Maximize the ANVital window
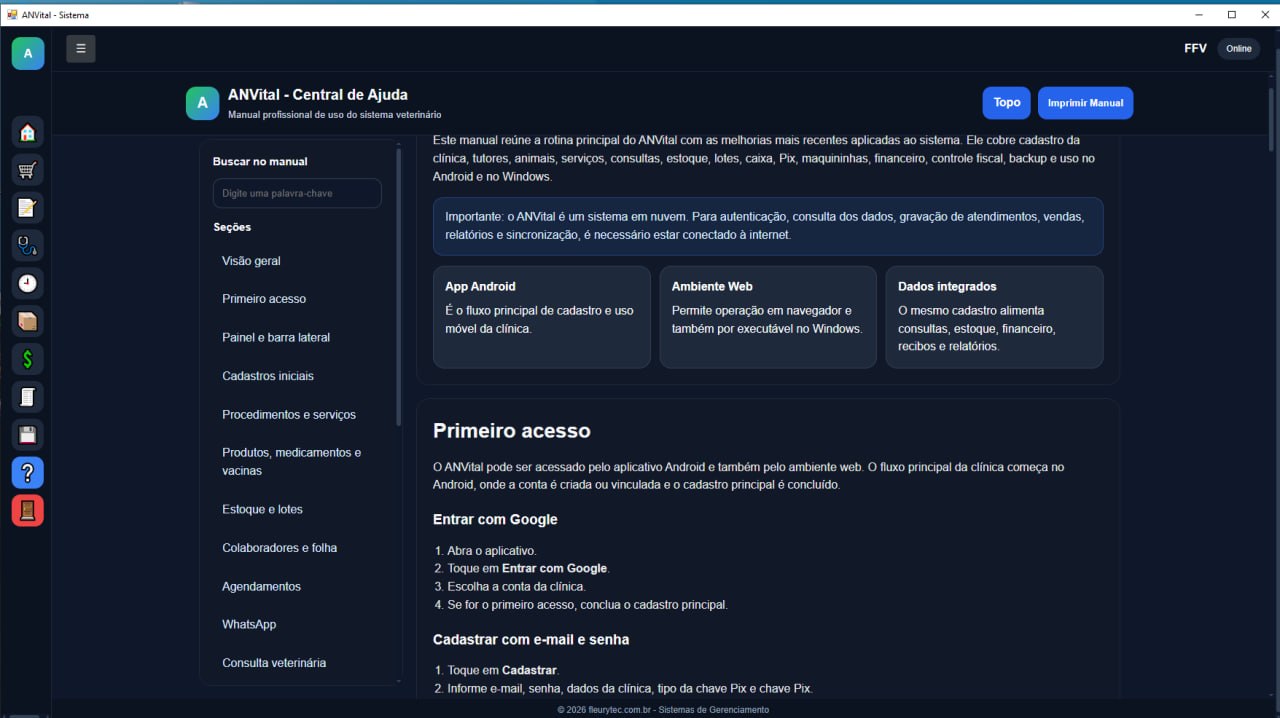 (1231, 14)
